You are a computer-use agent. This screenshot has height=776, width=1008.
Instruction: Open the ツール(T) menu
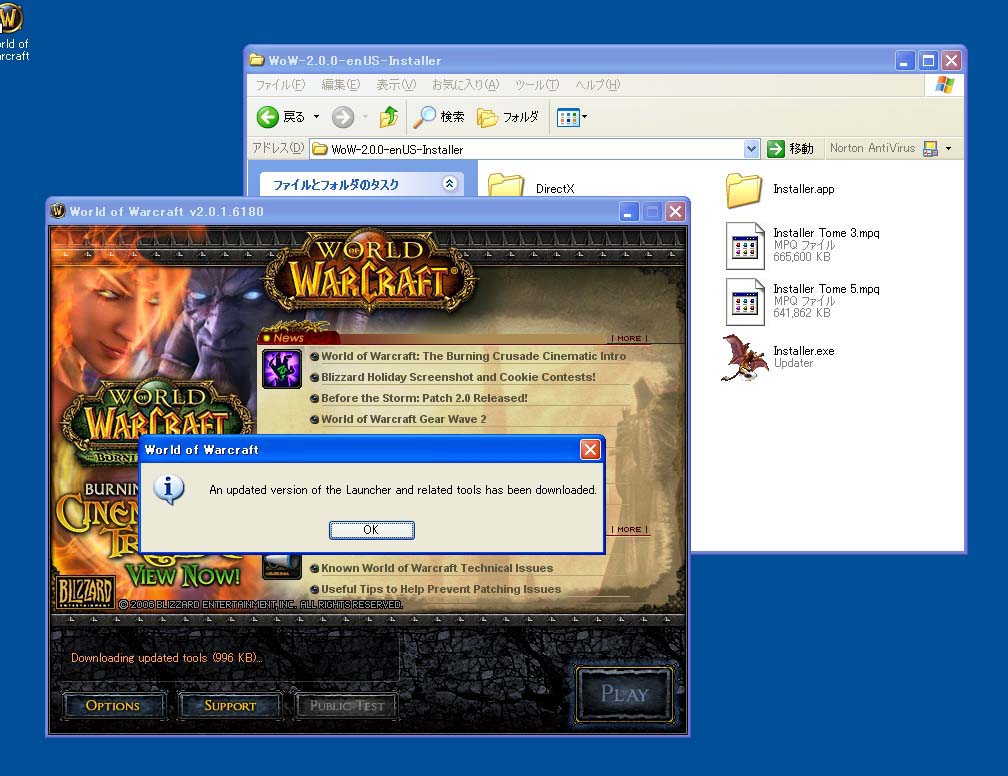[537, 85]
